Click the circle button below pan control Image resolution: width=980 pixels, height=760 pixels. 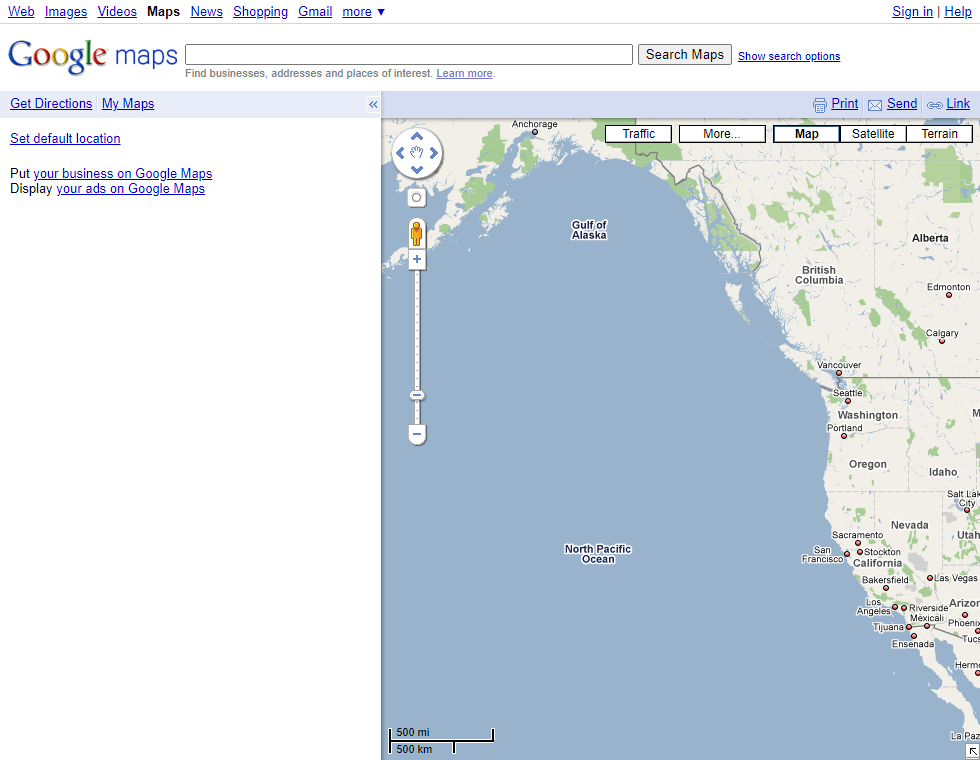click(417, 198)
